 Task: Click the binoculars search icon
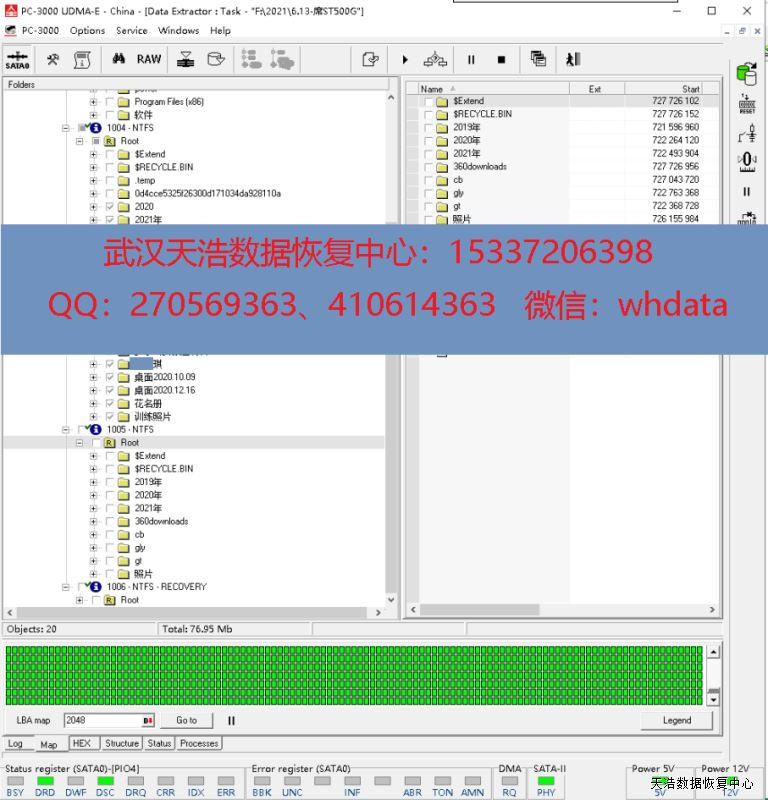click(118, 60)
